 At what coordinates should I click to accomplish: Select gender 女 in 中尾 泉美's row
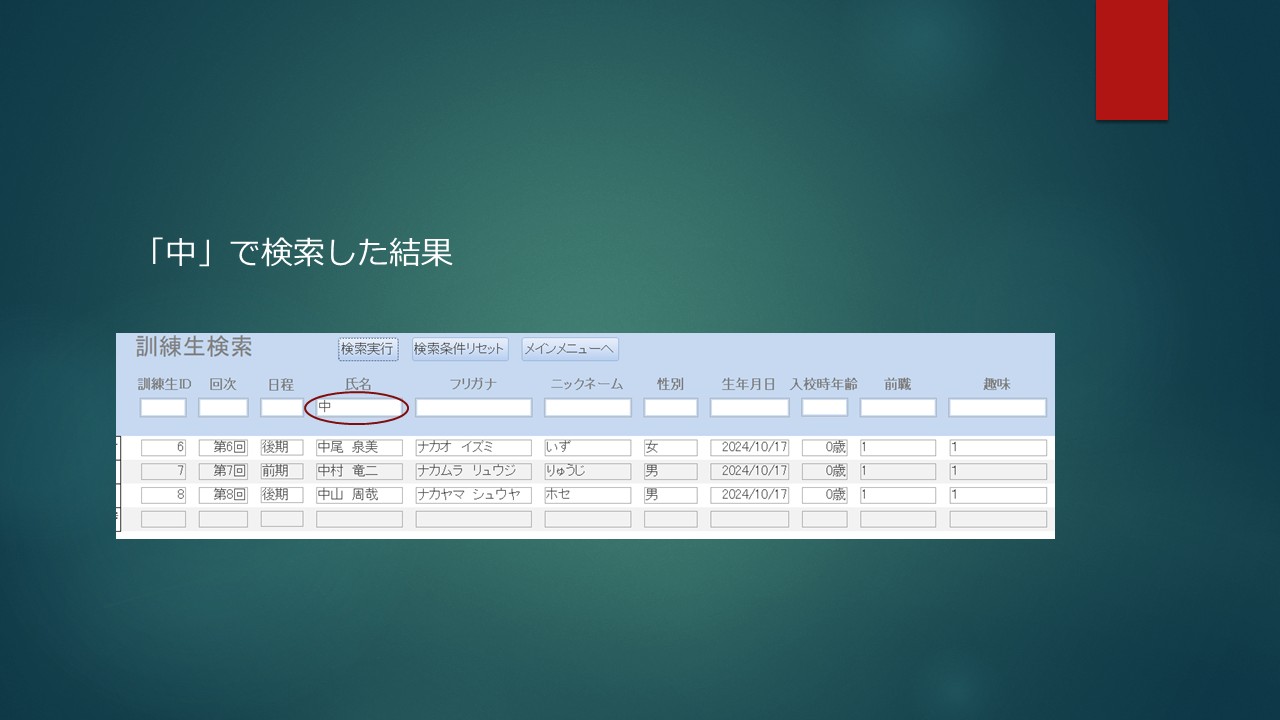coord(671,448)
